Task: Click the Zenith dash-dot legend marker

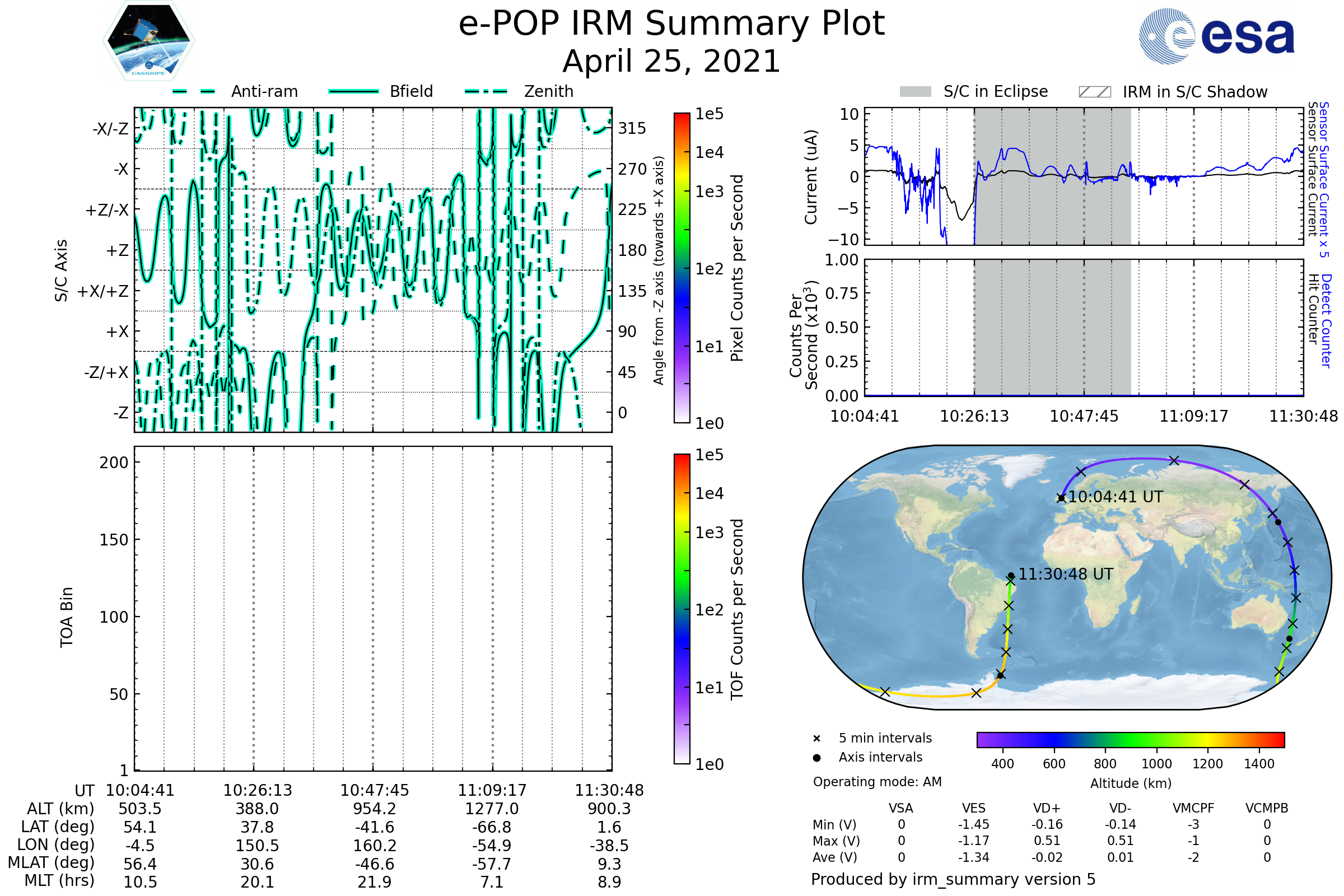Action: pos(486,91)
